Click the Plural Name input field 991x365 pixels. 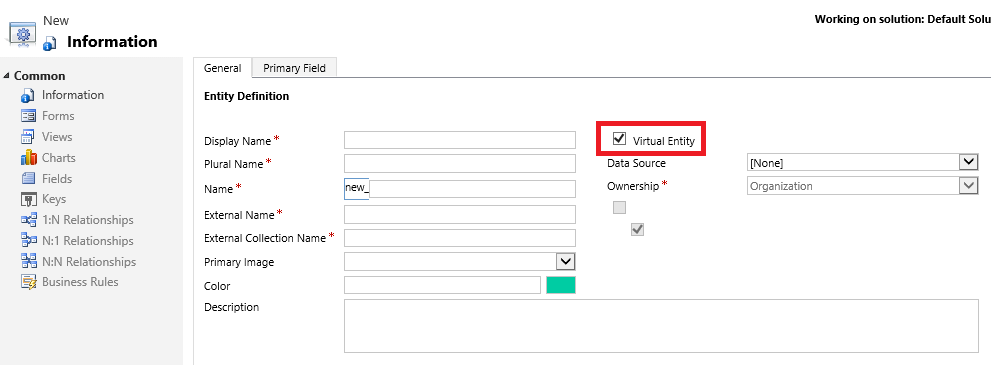pyautogui.click(x=459, y=164)
